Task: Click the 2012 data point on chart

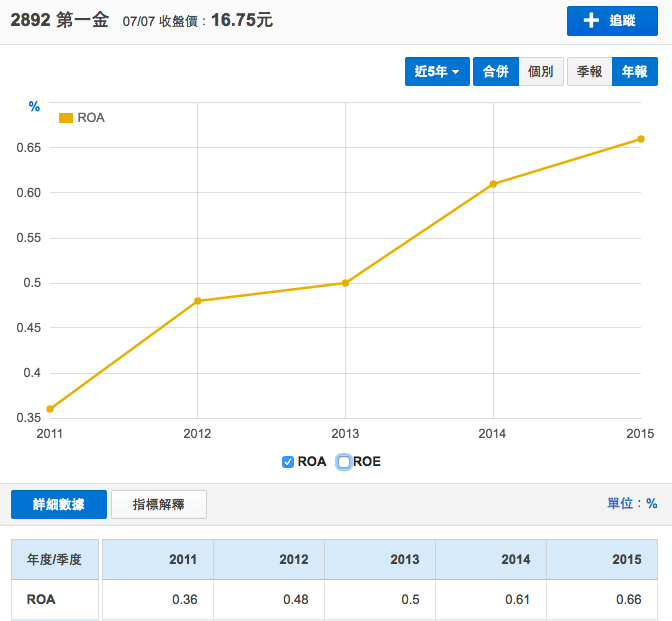Action: [x=197, y=301]
